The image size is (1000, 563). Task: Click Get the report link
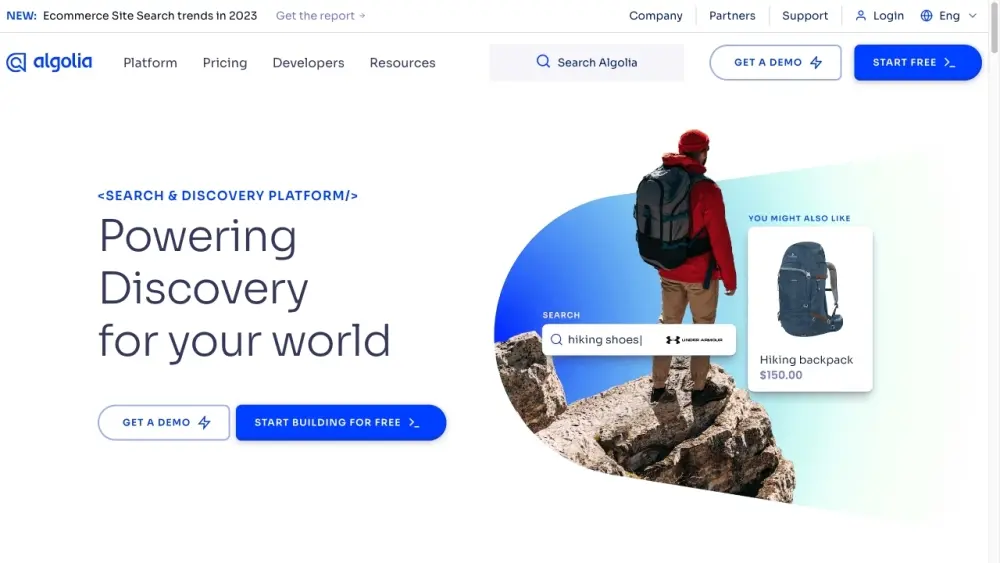pos(320,15)
